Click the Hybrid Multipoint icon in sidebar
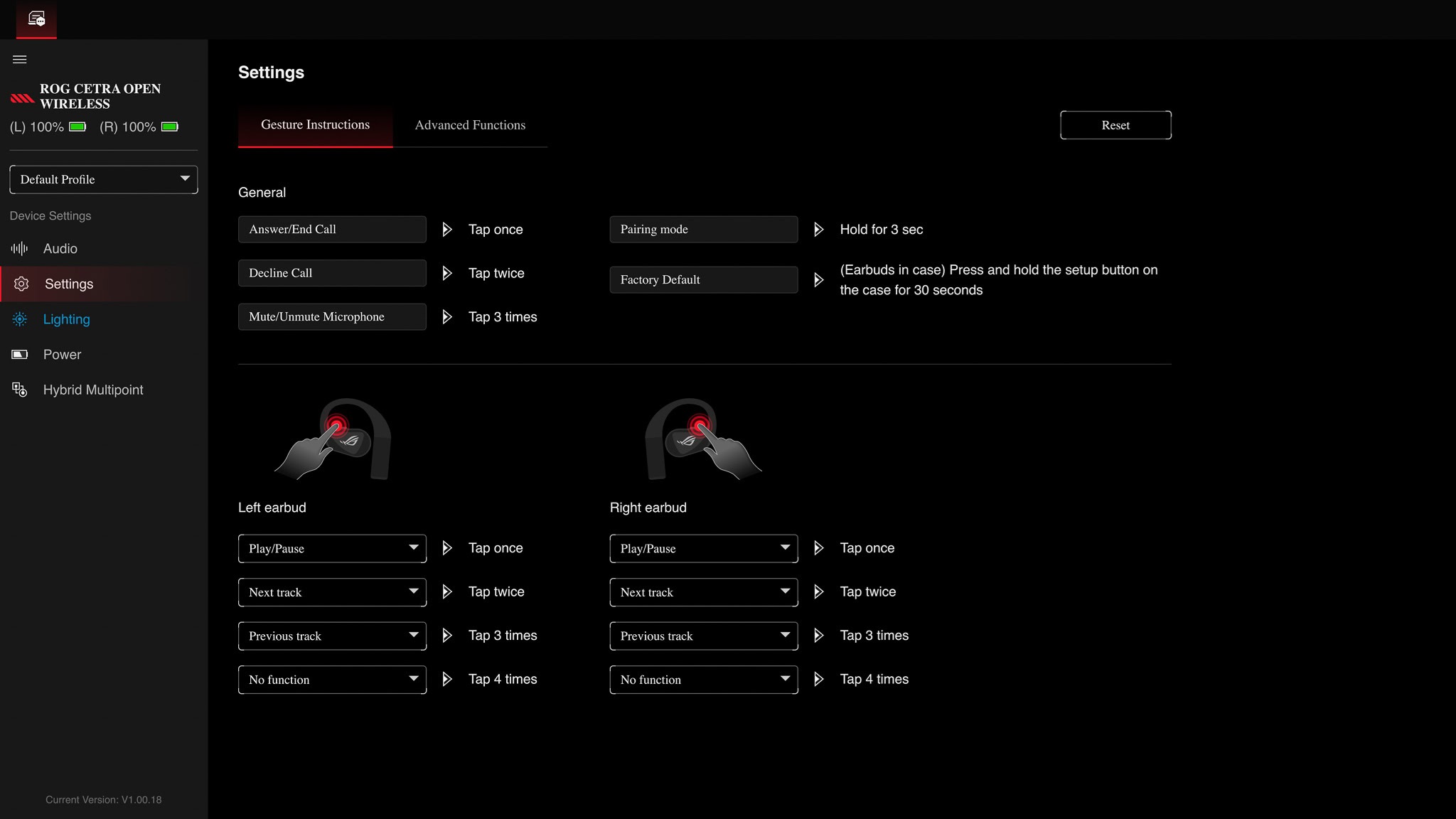This screenshot has height=819, width=1456. [20, 390]
